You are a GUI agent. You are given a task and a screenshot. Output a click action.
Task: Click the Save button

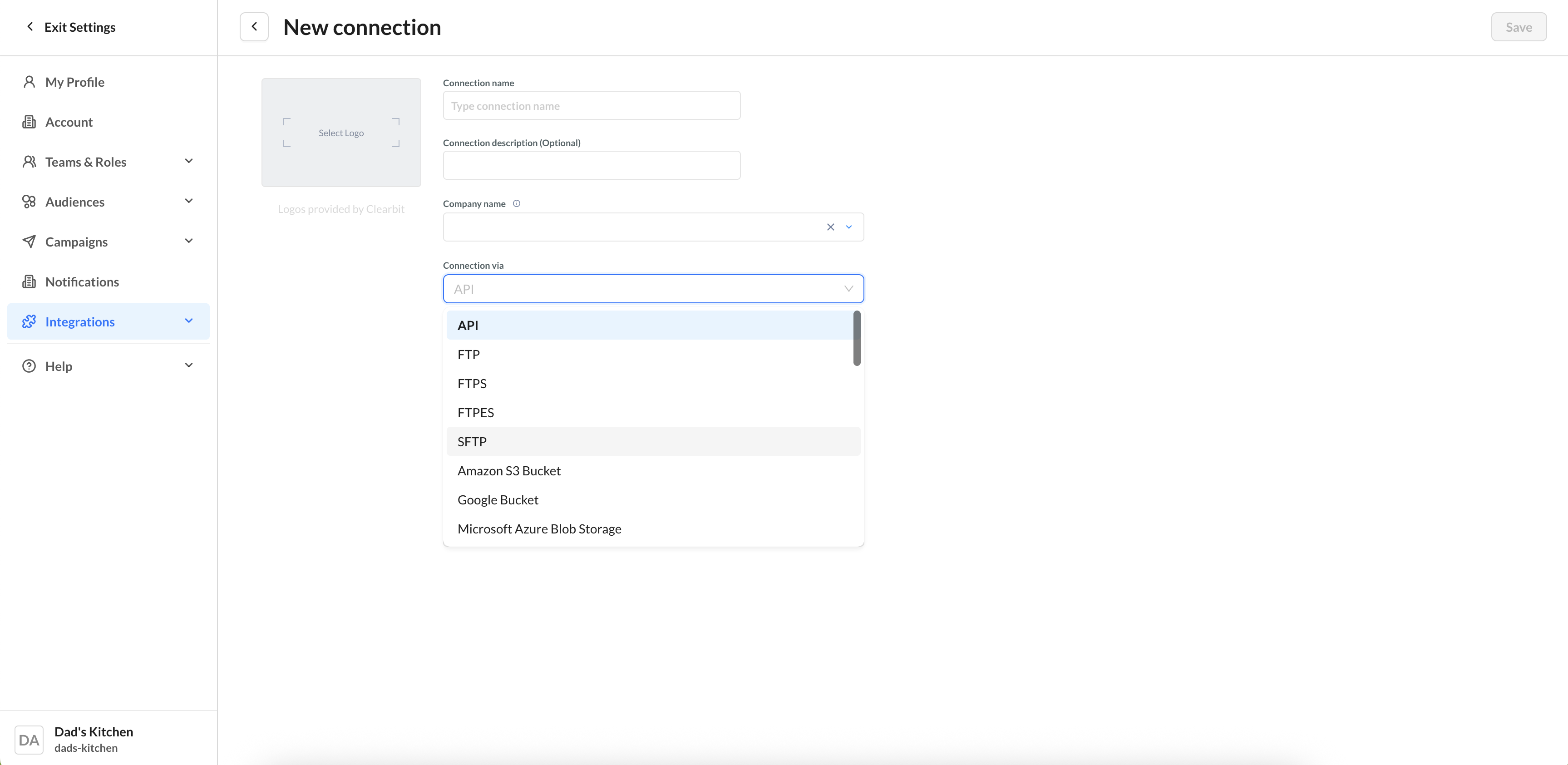tap(1518, 27)
